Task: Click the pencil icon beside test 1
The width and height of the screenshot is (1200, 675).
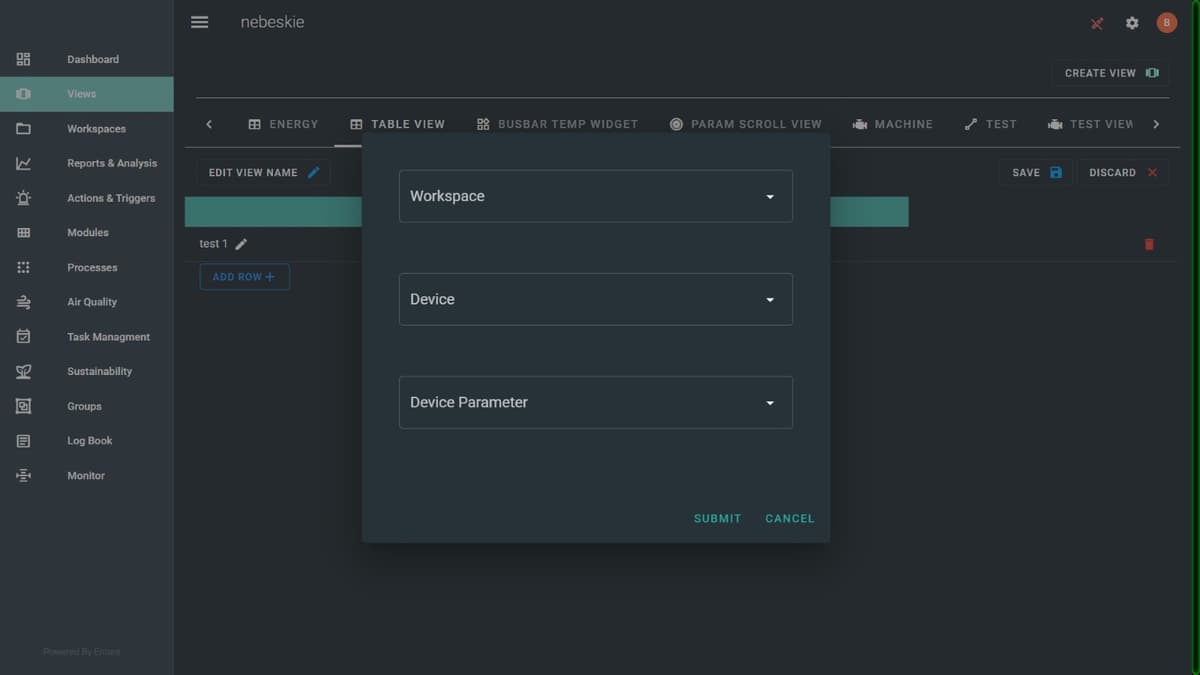Action: point(241,244)
